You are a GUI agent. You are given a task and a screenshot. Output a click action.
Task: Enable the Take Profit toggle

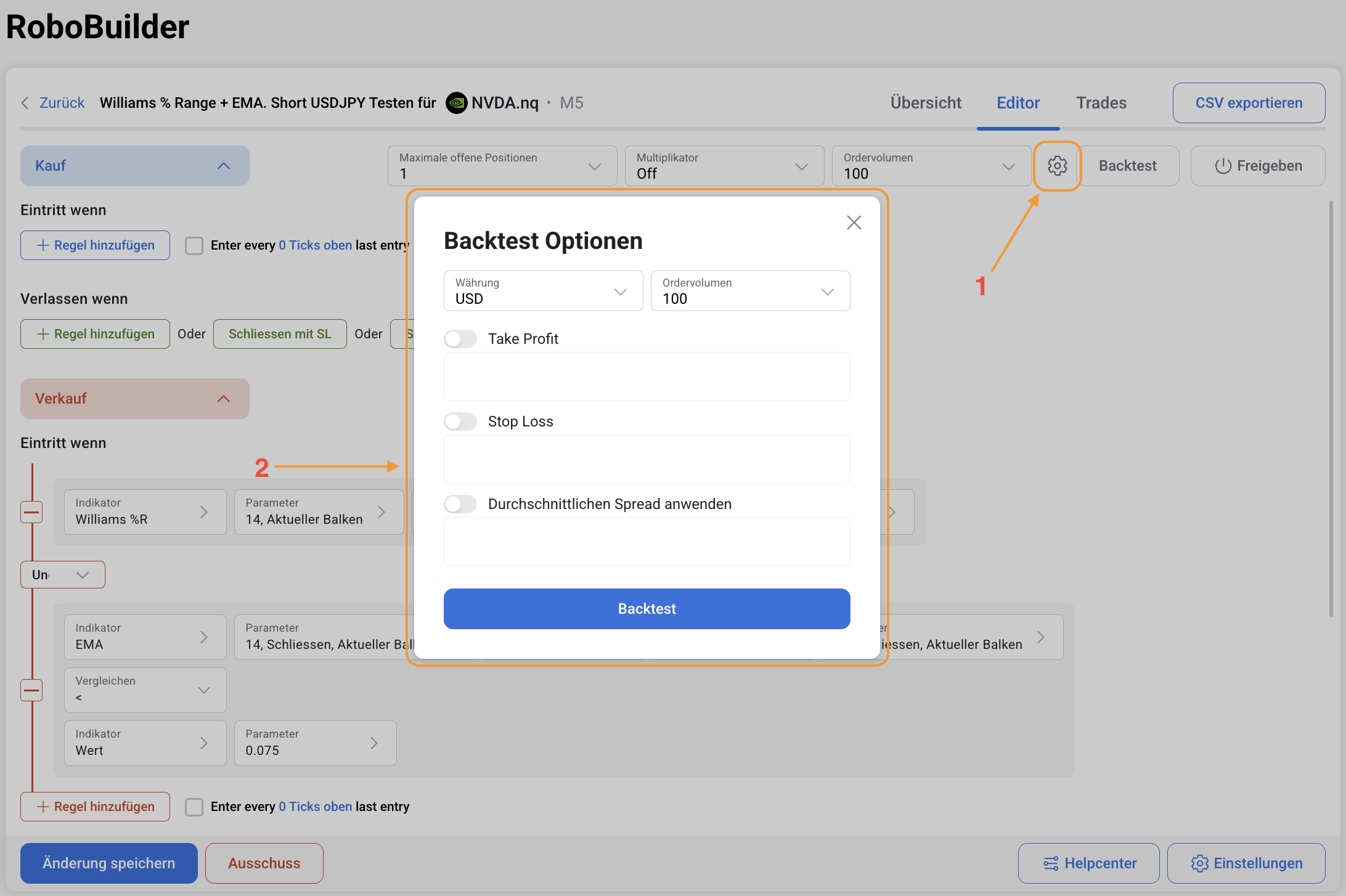pyautogui.click(x=460, y=339)
